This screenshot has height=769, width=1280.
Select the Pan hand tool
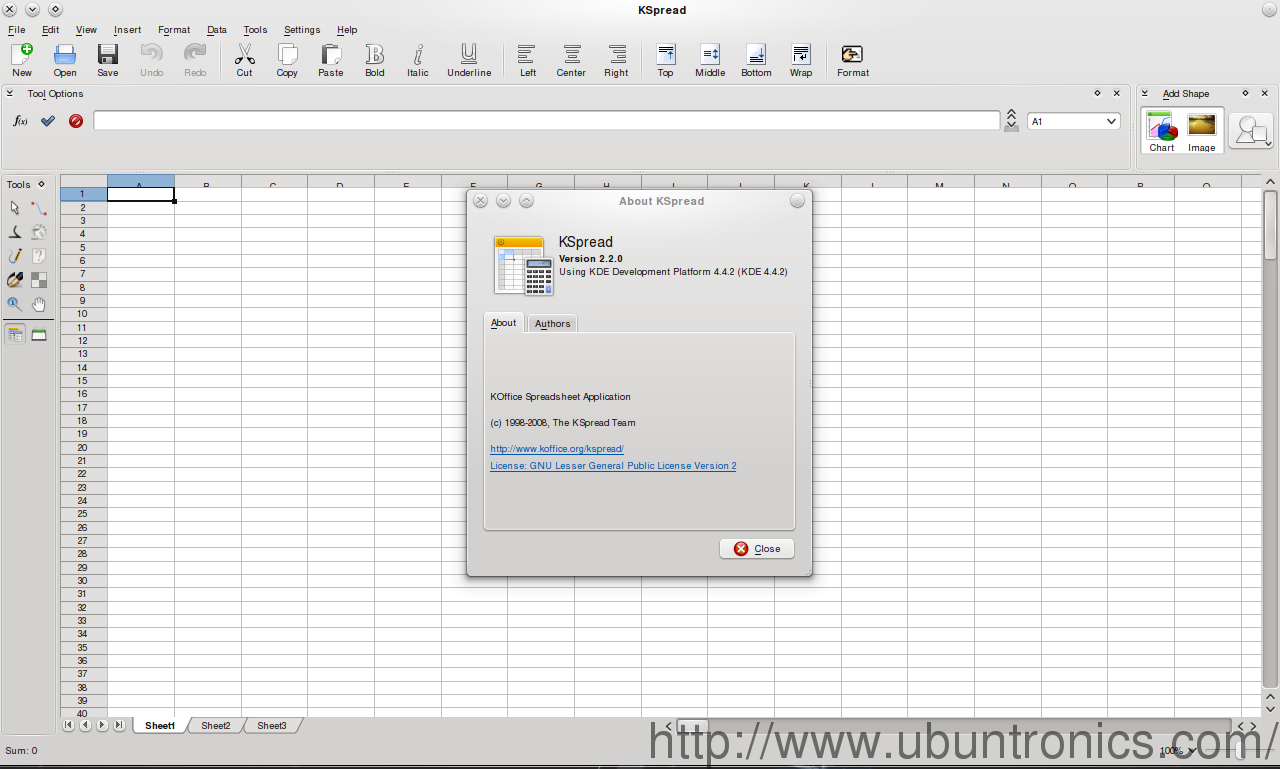click(39, 305)
